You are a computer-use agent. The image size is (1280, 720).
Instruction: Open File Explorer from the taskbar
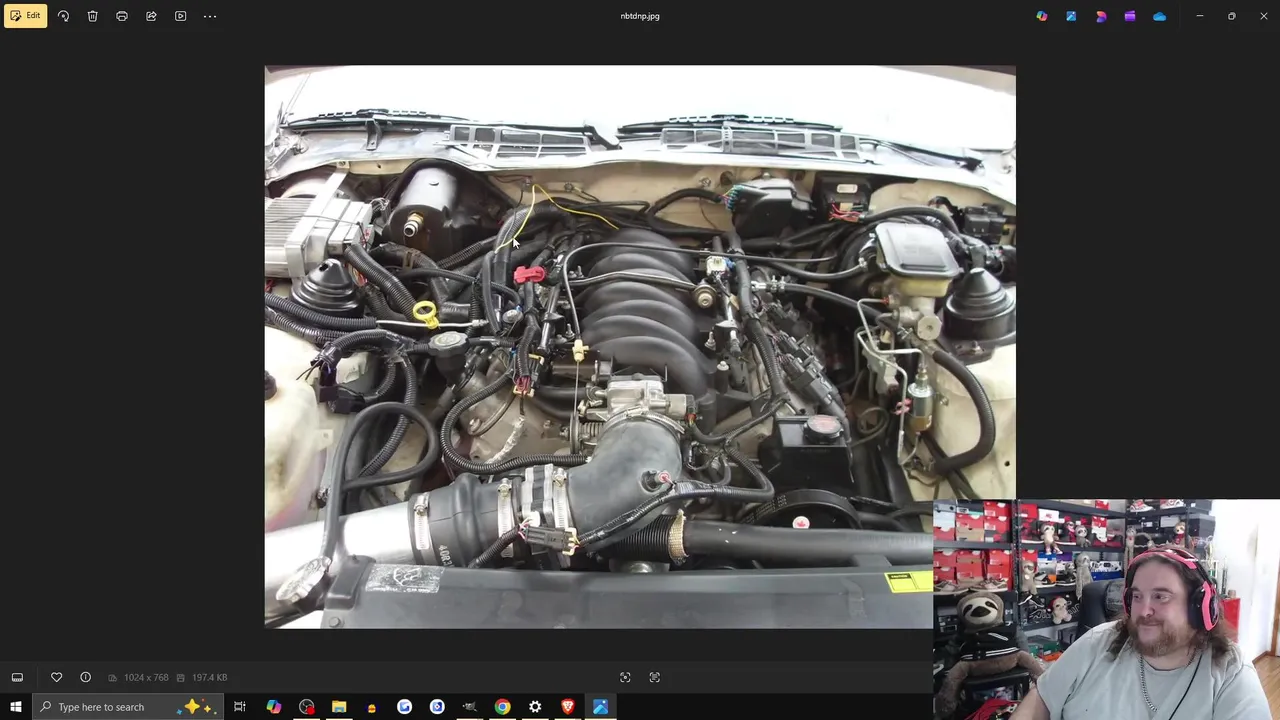[339, 707]
